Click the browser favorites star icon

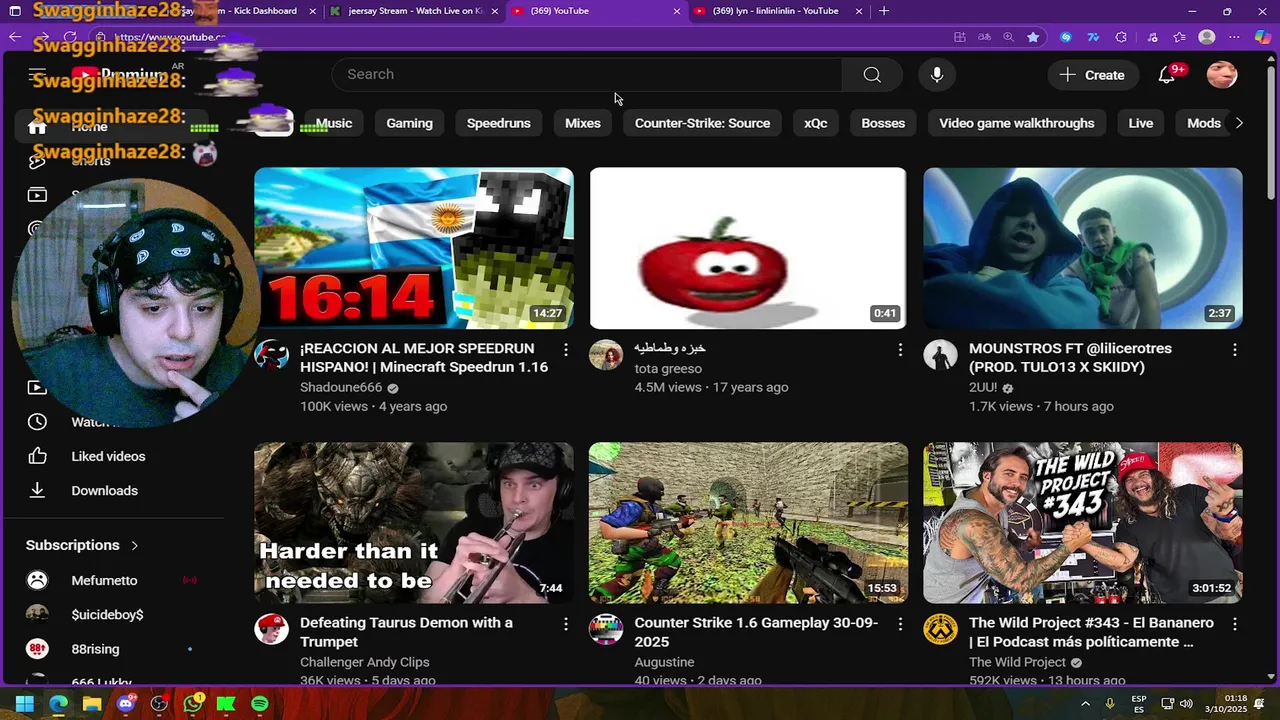[1033, 37]
